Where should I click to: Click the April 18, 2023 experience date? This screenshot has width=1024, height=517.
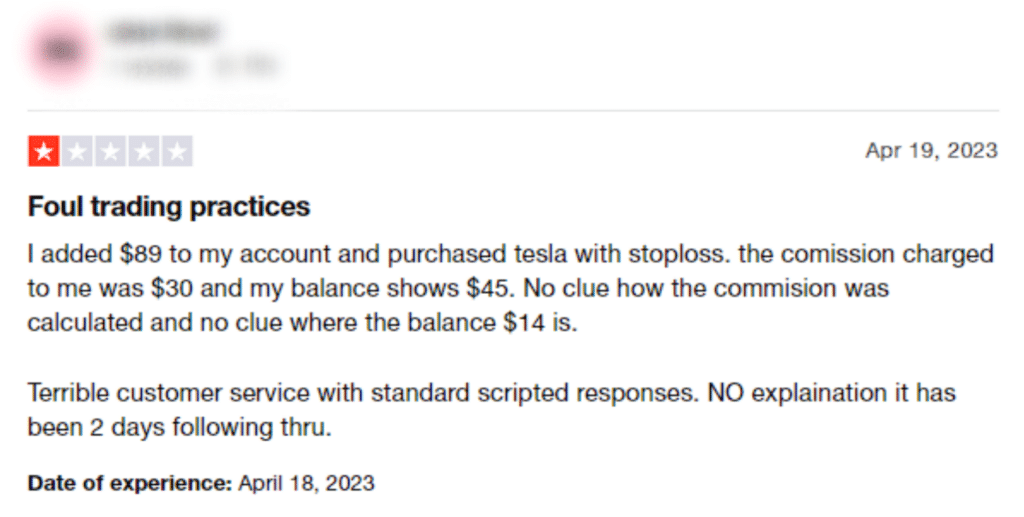(x=306, y=483)
